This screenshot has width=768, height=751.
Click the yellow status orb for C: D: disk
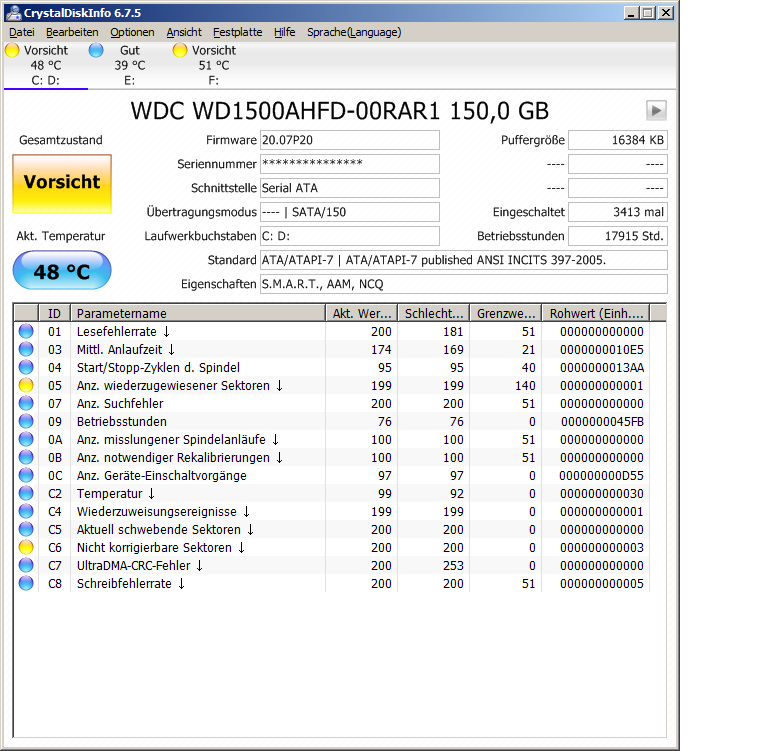pyautogui.click(x=12, y=50)
